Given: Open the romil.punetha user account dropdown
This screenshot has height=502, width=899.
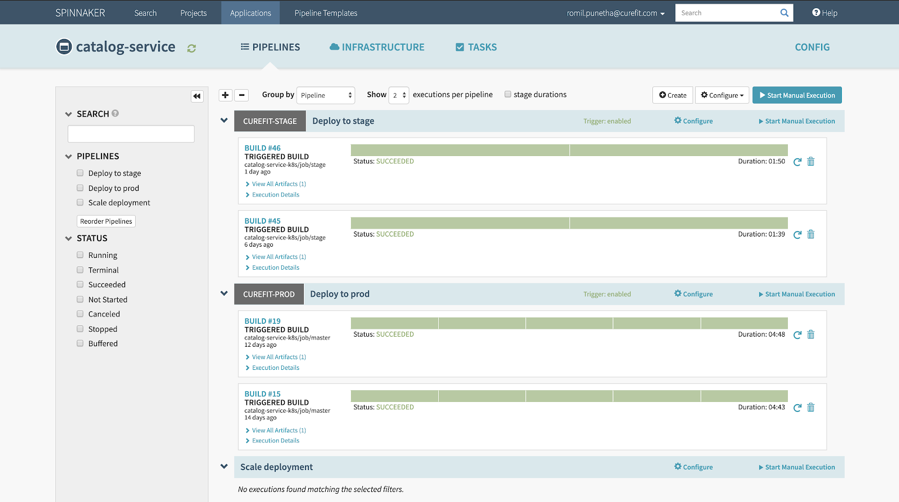Looking at the screenshot, I should (x=616, y=13).
